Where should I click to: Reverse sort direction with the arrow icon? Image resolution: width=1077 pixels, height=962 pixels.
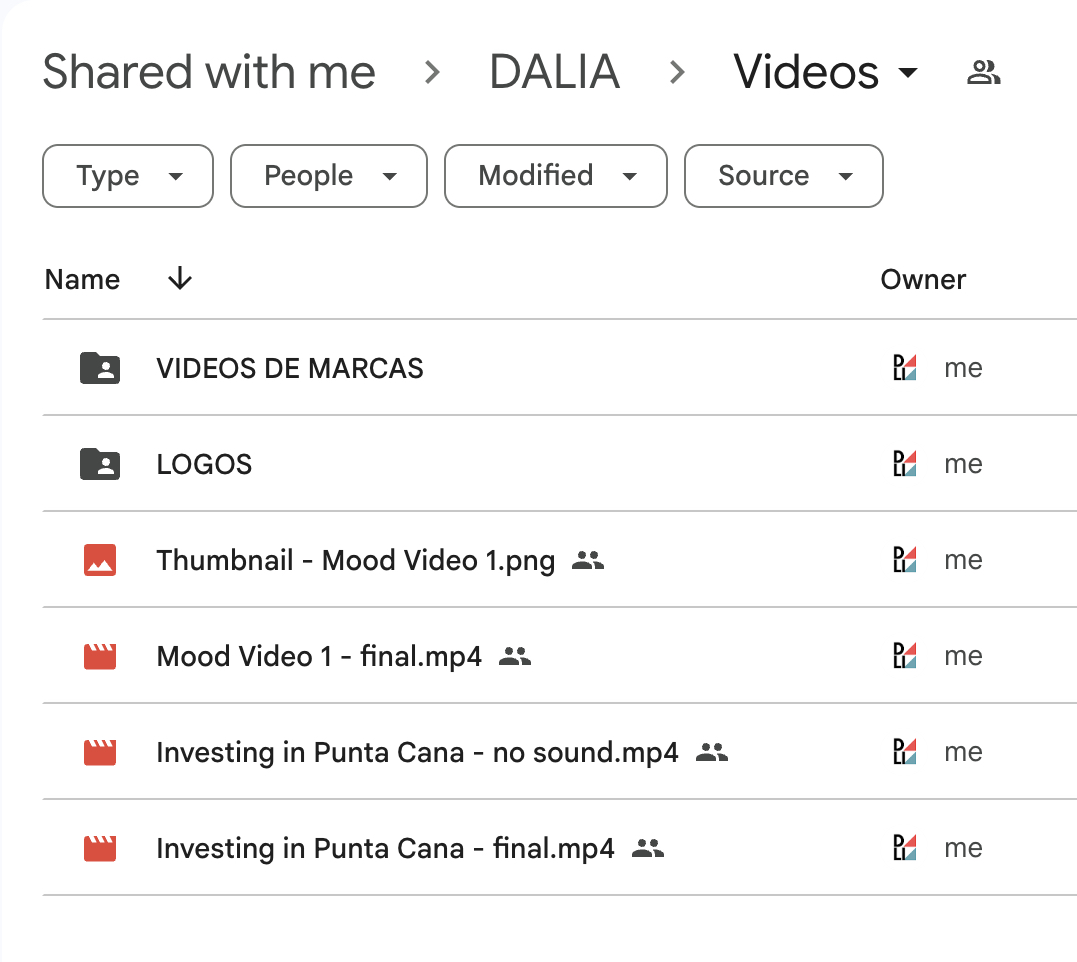(179, 279)
